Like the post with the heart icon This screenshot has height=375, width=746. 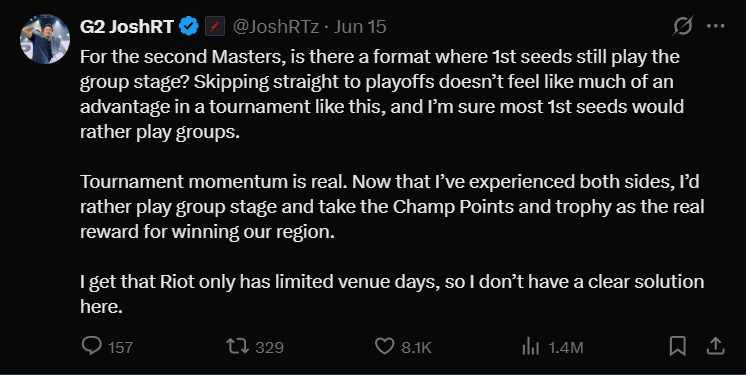[384, 346]
